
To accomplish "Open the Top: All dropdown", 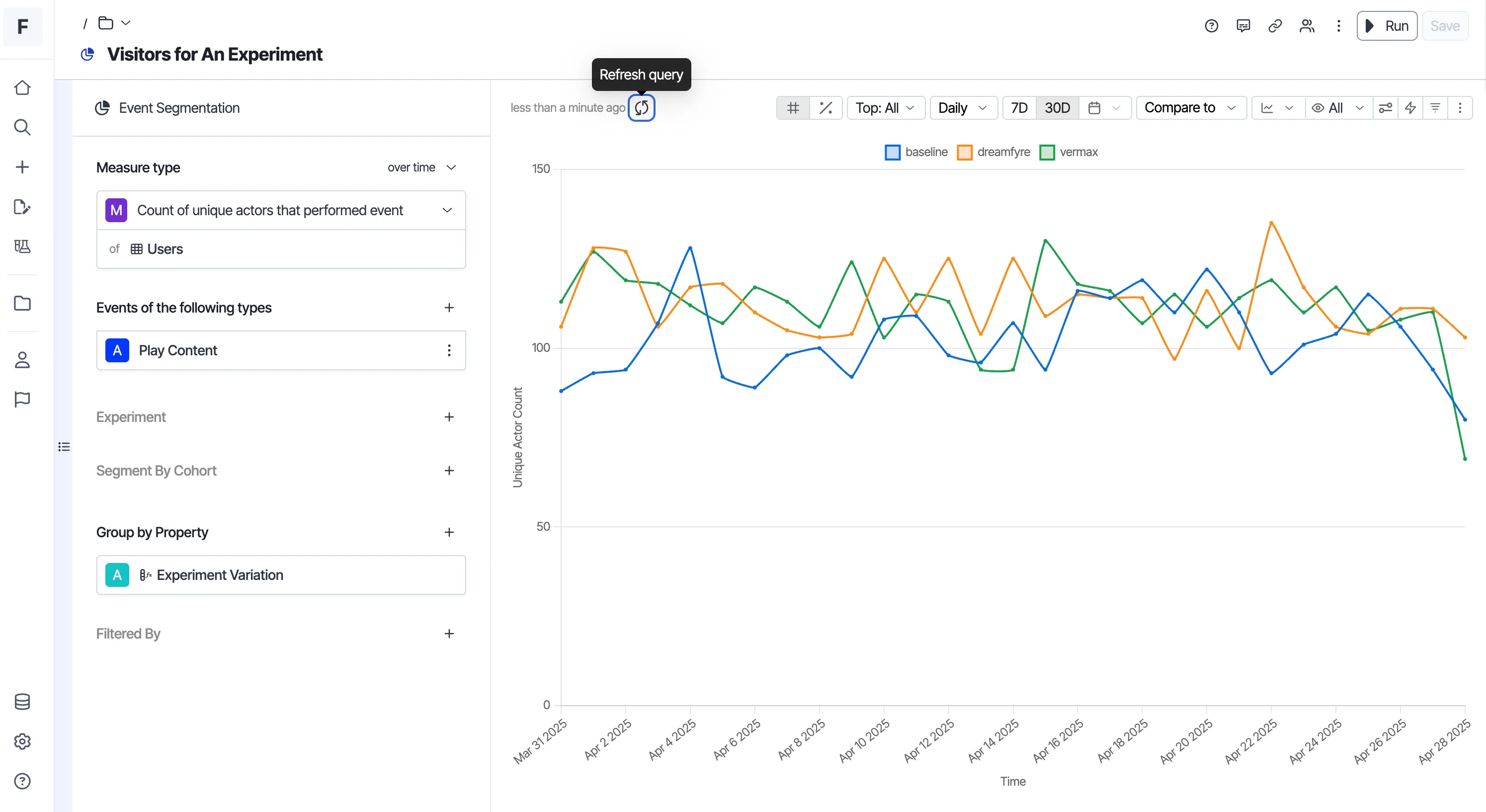I will [886, 108].
